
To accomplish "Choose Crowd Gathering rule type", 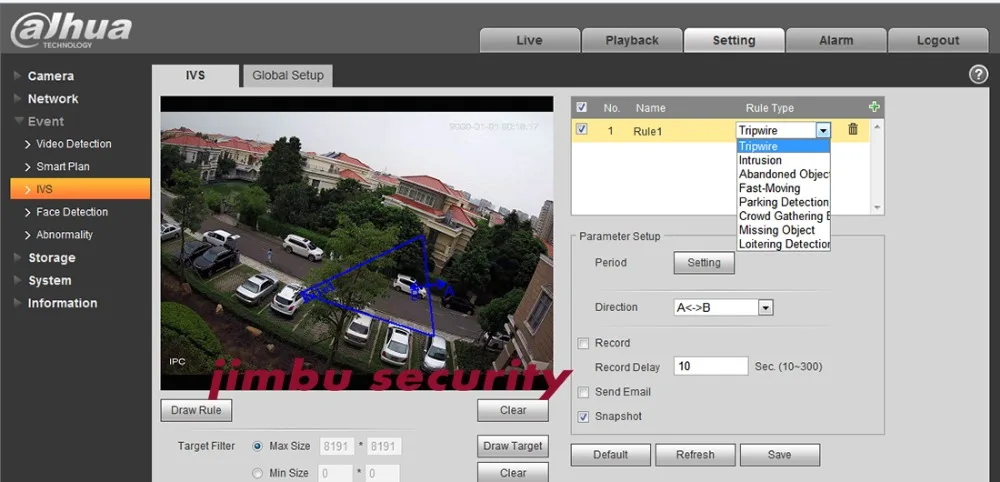I will pyautogui.click(x=783, y=216).
